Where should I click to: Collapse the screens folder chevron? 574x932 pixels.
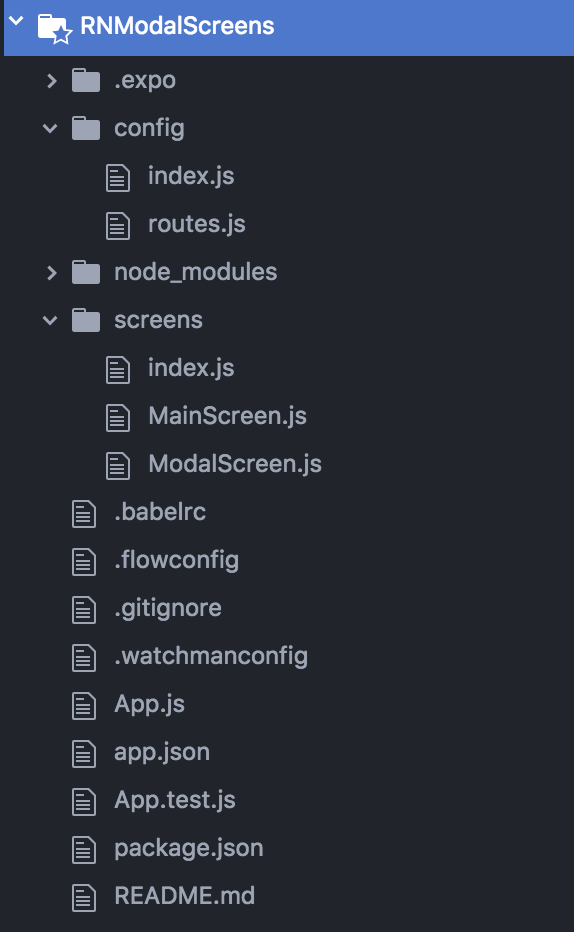(51, 320)
